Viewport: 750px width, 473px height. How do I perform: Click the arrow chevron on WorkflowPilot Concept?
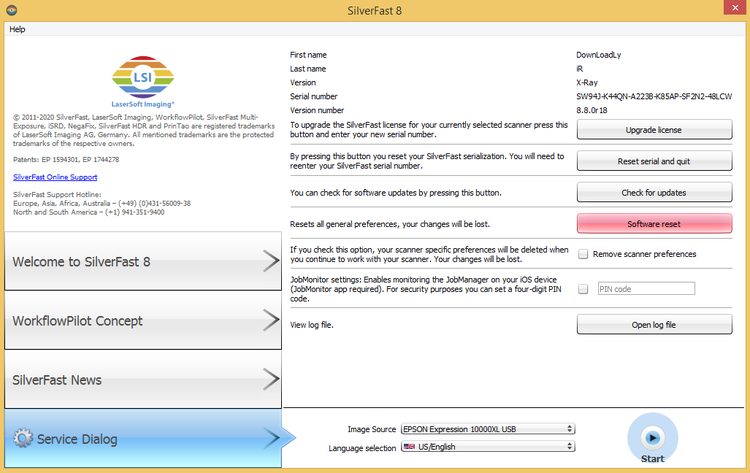(271, 321)
